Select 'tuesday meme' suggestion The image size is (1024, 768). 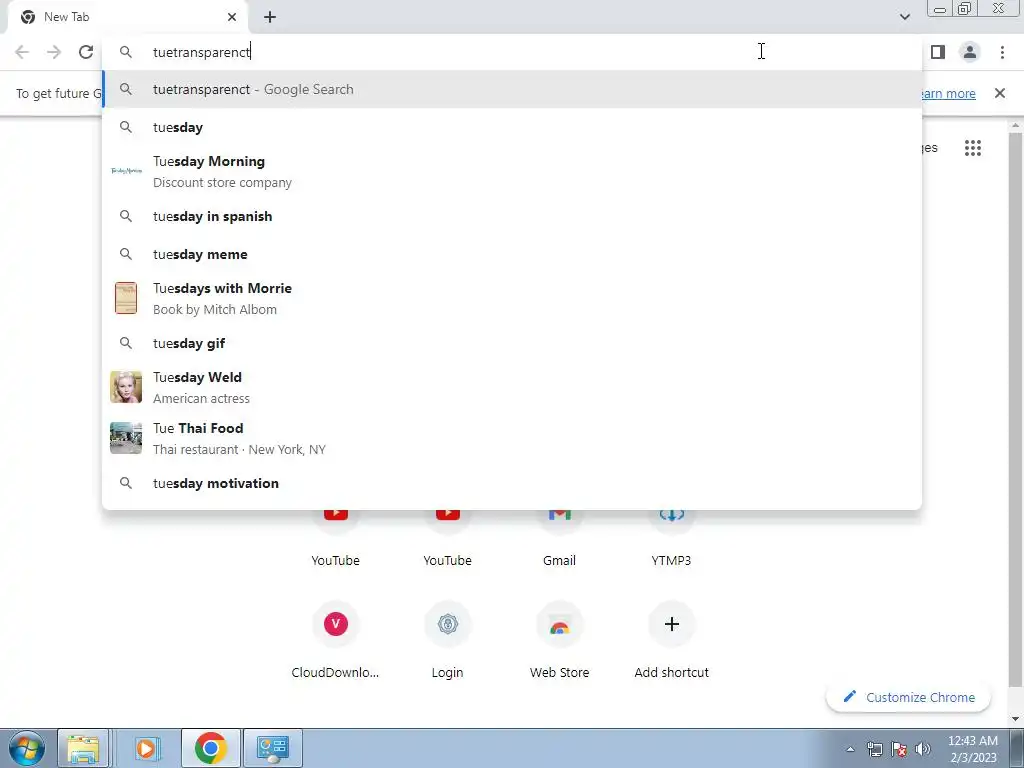click(x=512, y=254)
